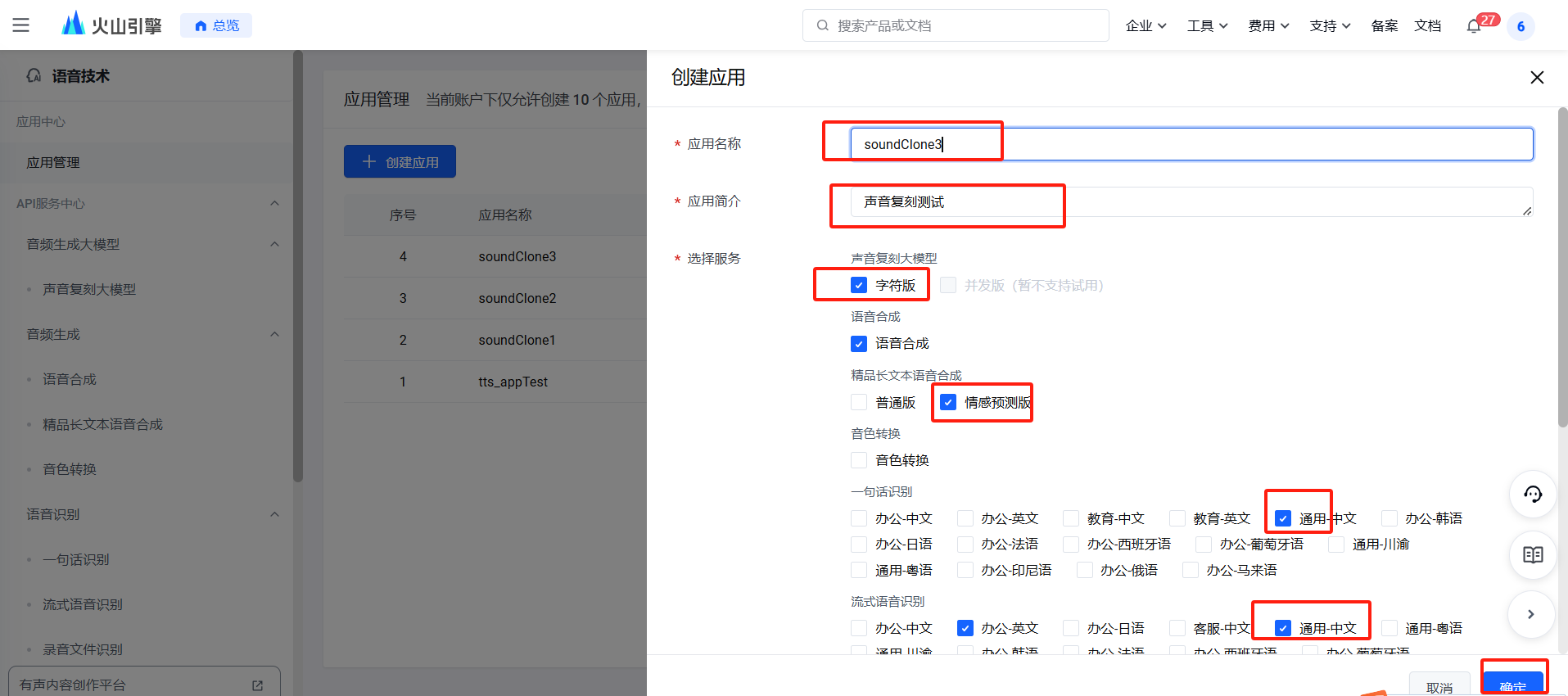The width and height of the screenshot is (1568, 696).
Task: Open the user avatar with number 6
Action: tap(1521, 26)
